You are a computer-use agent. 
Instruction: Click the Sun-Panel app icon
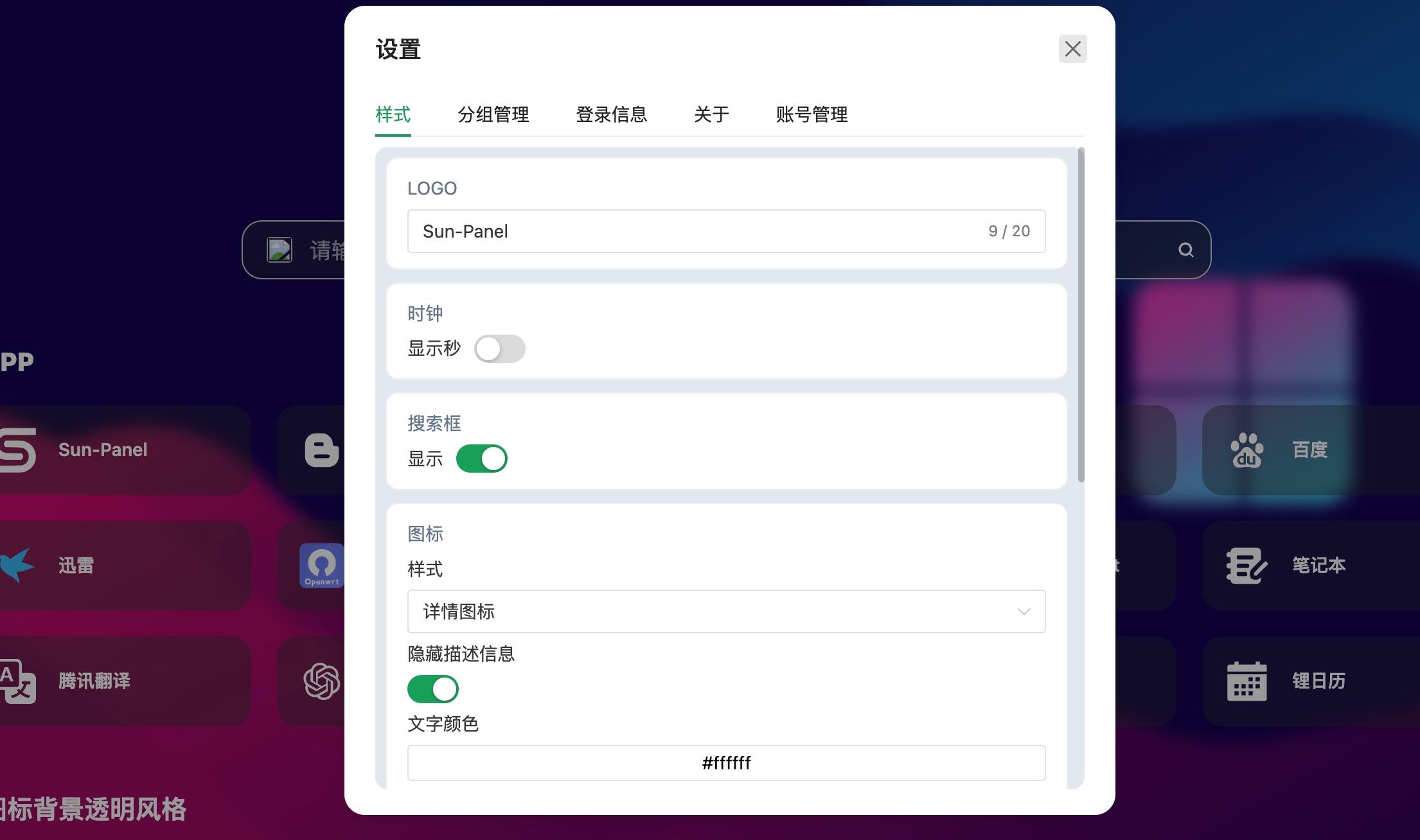click(18, 450)
